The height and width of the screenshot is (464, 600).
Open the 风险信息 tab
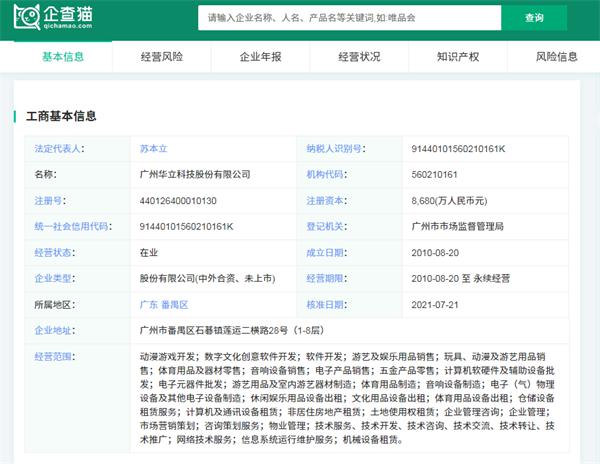point(556,57)
